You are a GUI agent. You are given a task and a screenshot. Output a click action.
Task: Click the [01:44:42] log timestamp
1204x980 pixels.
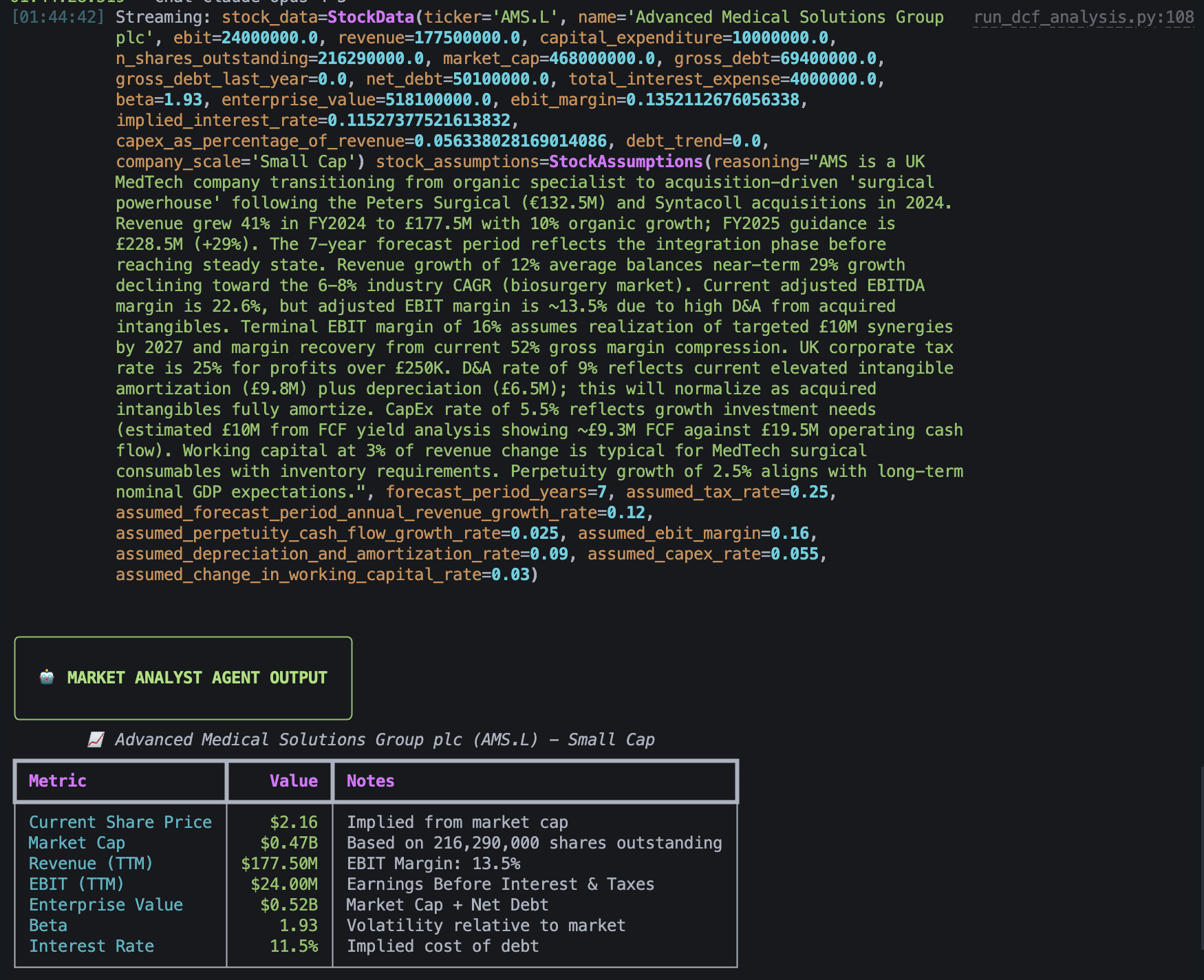[x=58, y=17]
